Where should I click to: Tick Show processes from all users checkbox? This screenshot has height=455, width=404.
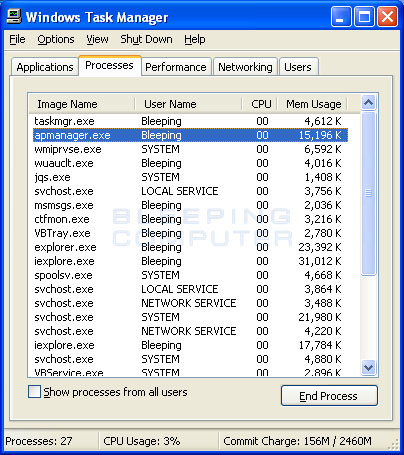(35, 392)
